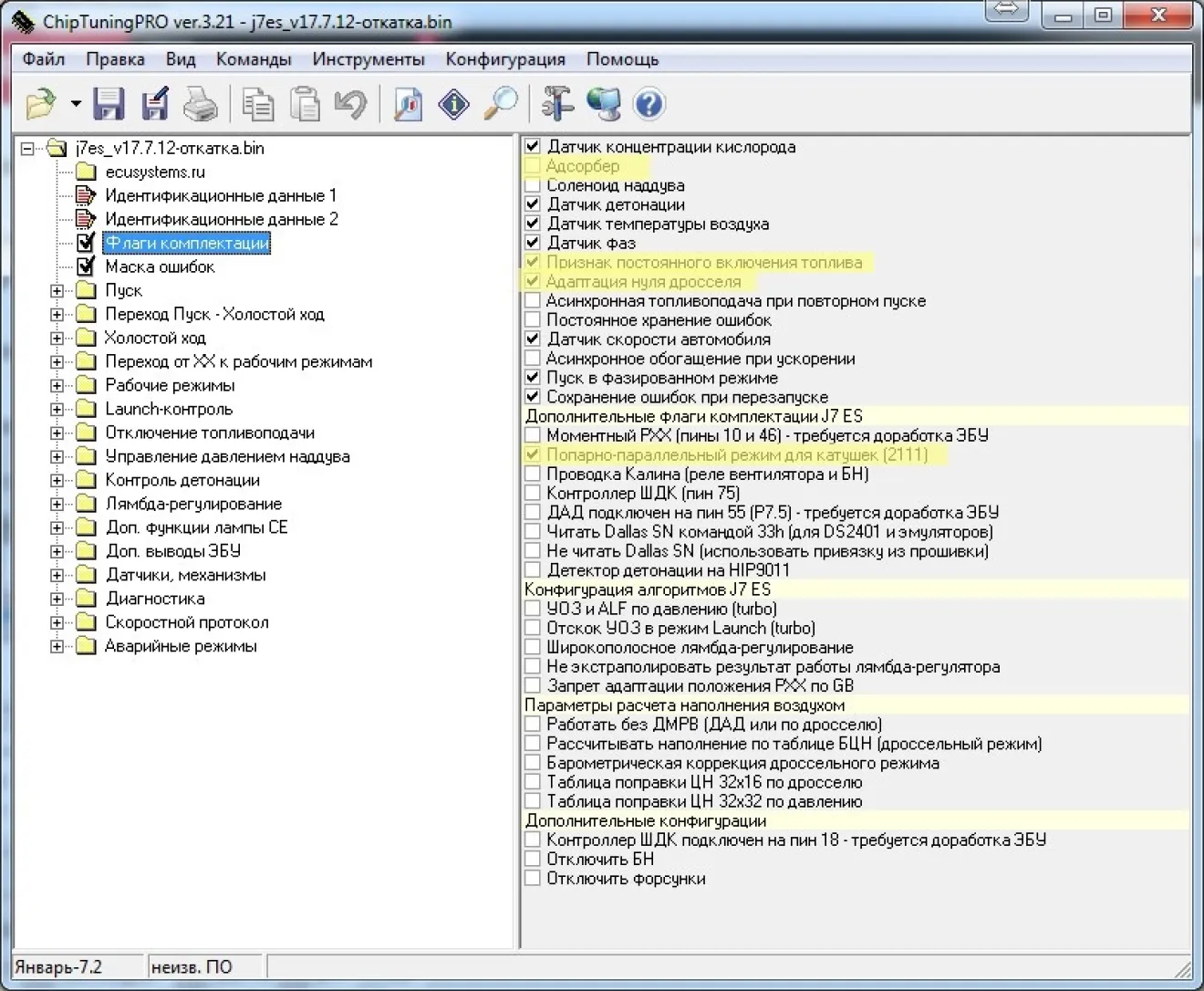Click the Save As floppy-with-pencil icon

click(155, 104)
